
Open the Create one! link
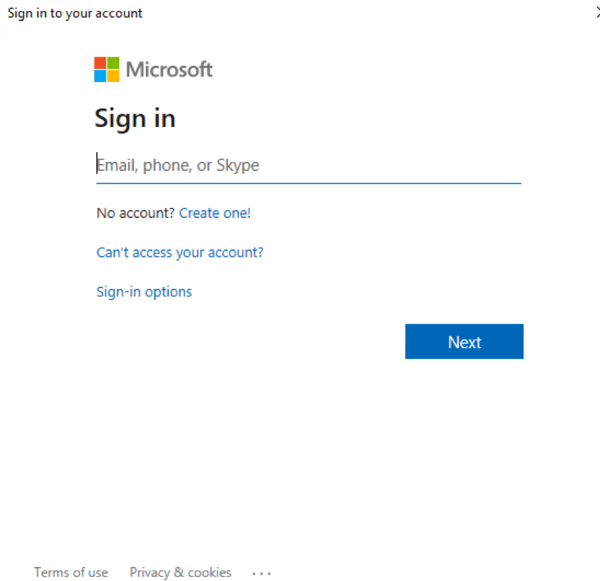tap(215, 213)
